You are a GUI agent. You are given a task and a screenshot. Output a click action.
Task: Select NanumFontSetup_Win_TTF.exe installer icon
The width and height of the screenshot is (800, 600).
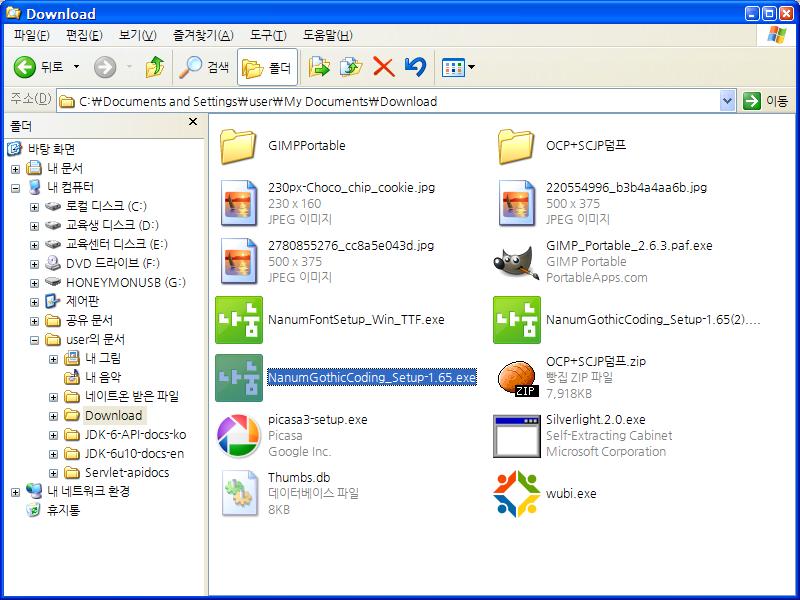coord(239,320)
